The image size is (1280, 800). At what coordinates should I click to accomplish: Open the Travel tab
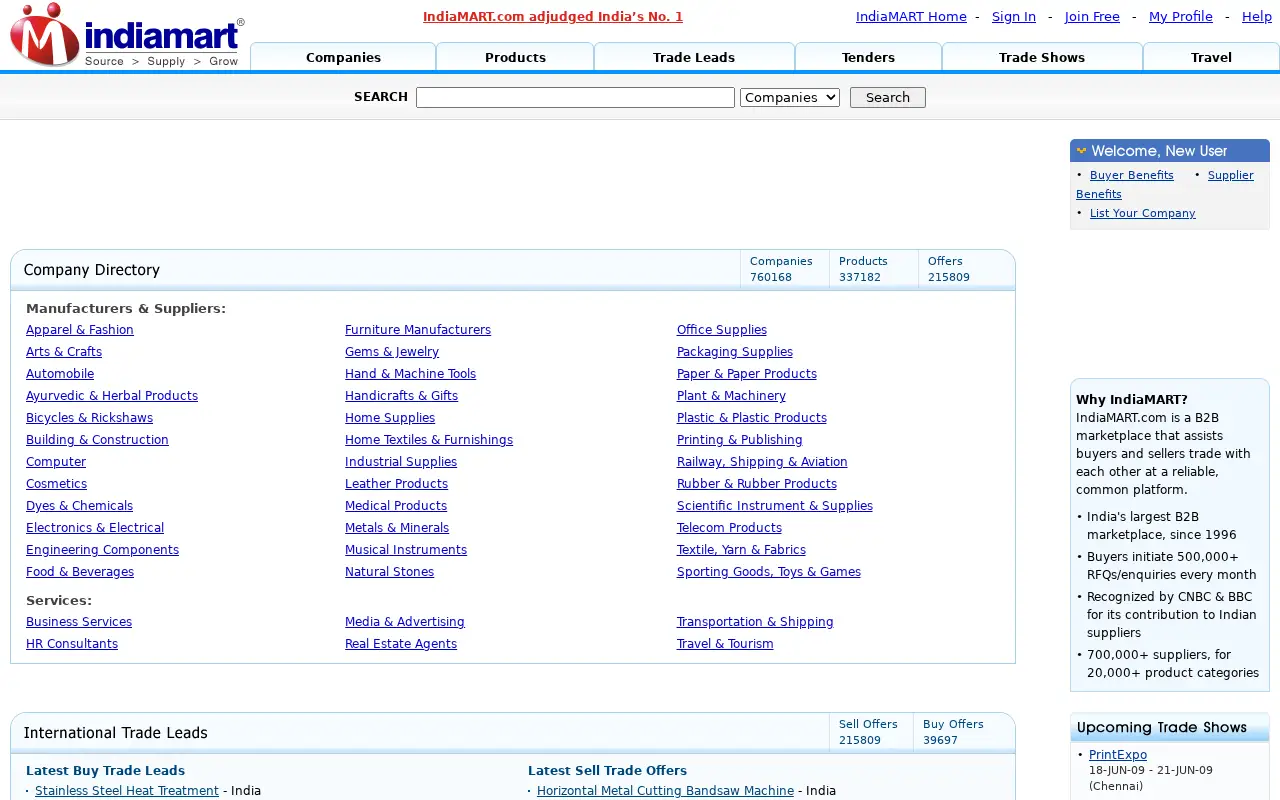[1211, 57]
